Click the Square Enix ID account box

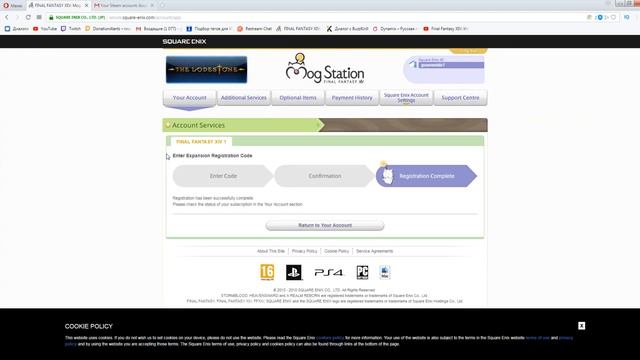tap(444, 69)
